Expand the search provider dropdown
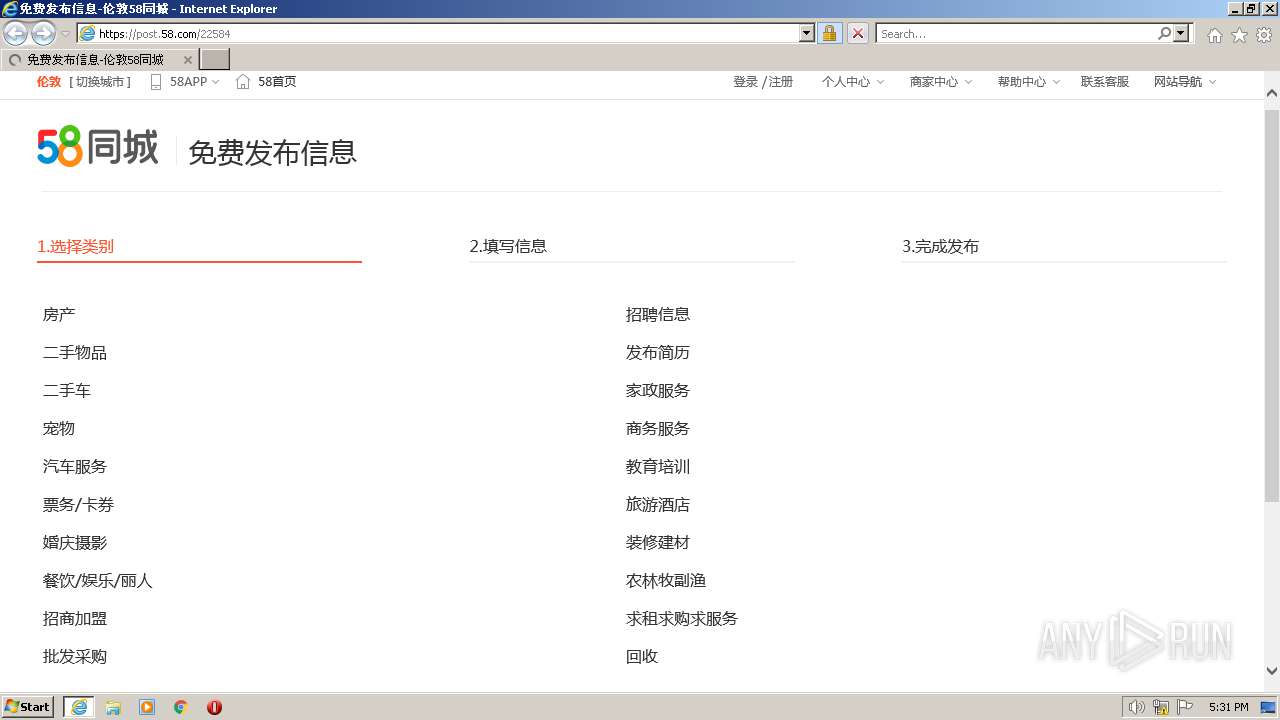Screen dimensions: 1280x720 pyautogui.click(x=1182, y=33)
